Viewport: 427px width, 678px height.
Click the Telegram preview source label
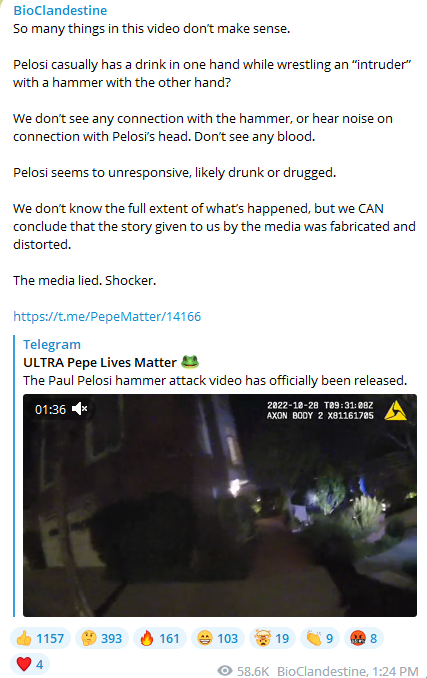pyautogui.click(x=52, y=344)
